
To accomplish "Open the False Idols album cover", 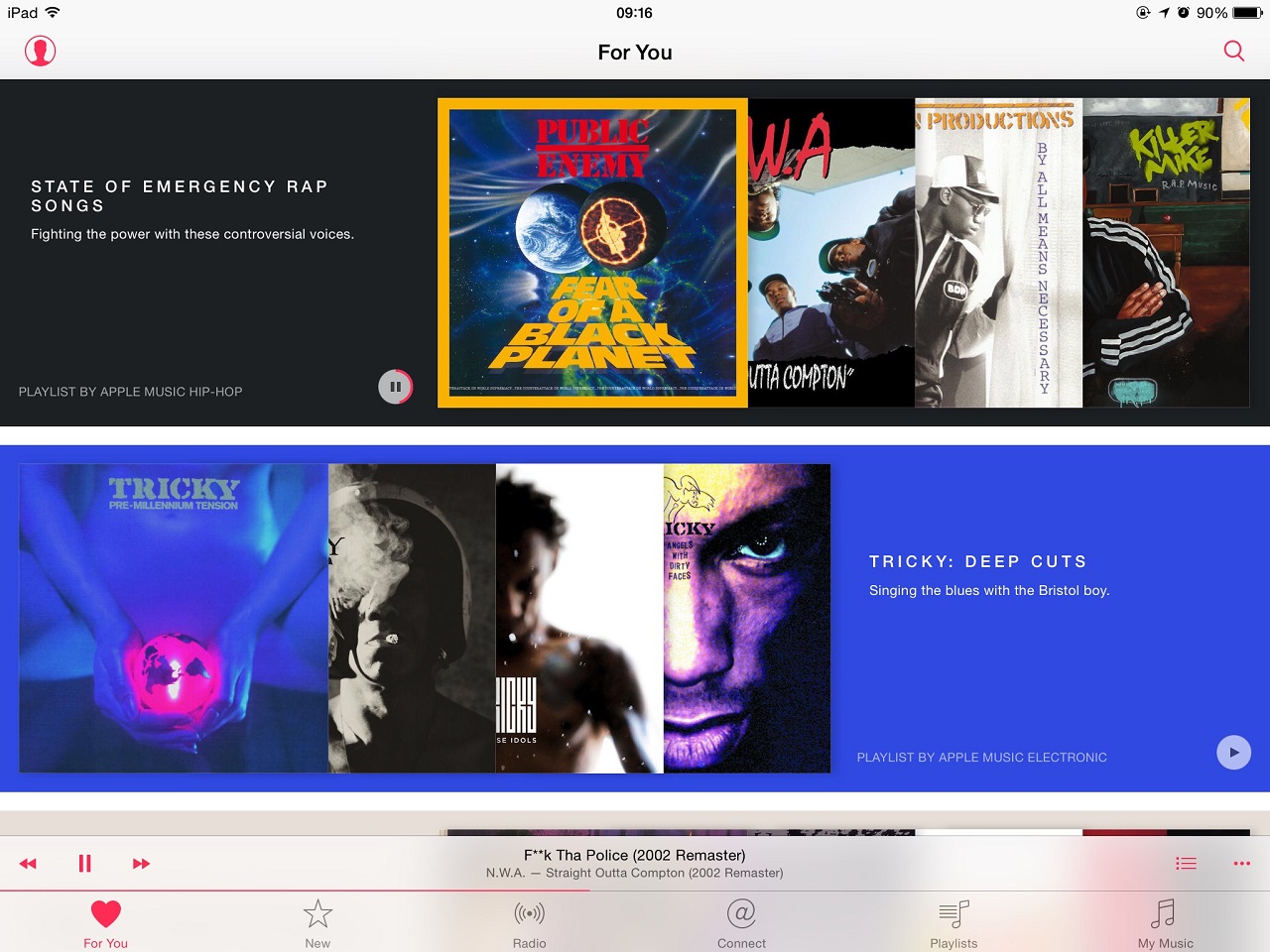I will 579,618.
